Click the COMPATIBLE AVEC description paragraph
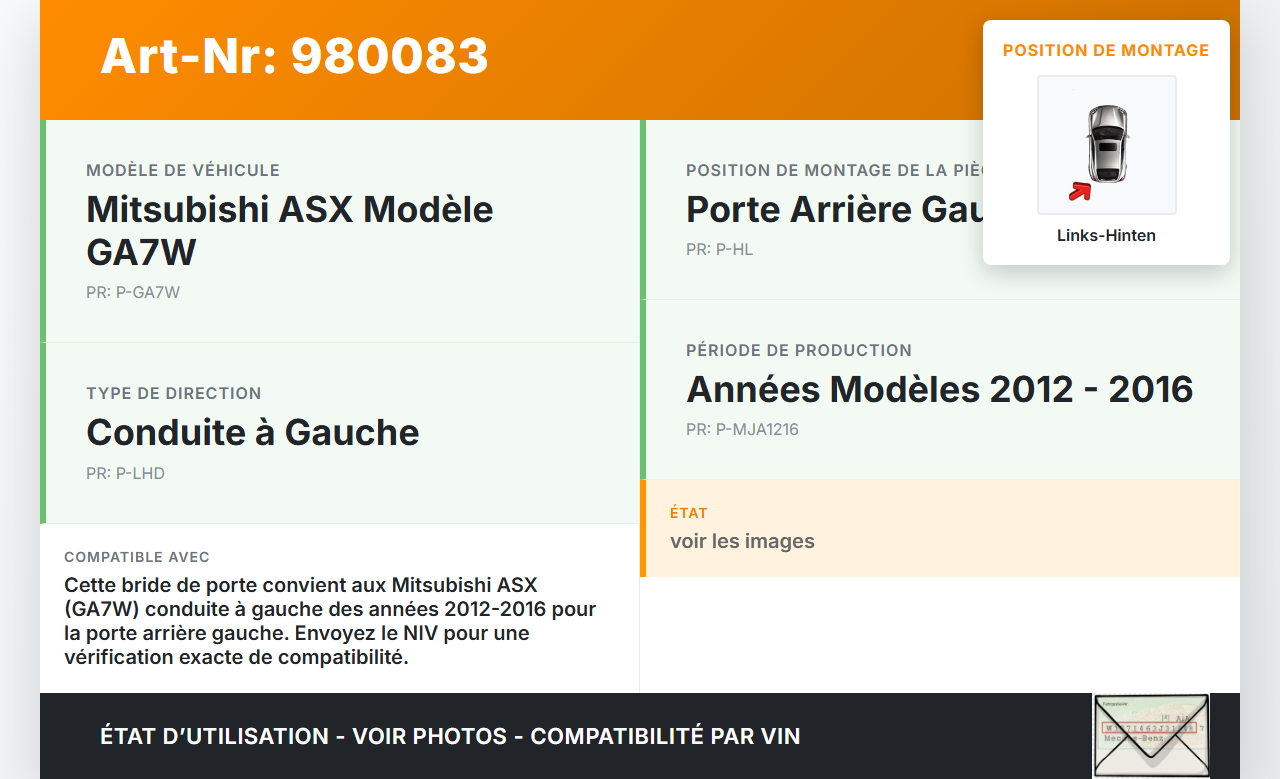This screenshot has width=1280, height=779. [x=330, y=621]
